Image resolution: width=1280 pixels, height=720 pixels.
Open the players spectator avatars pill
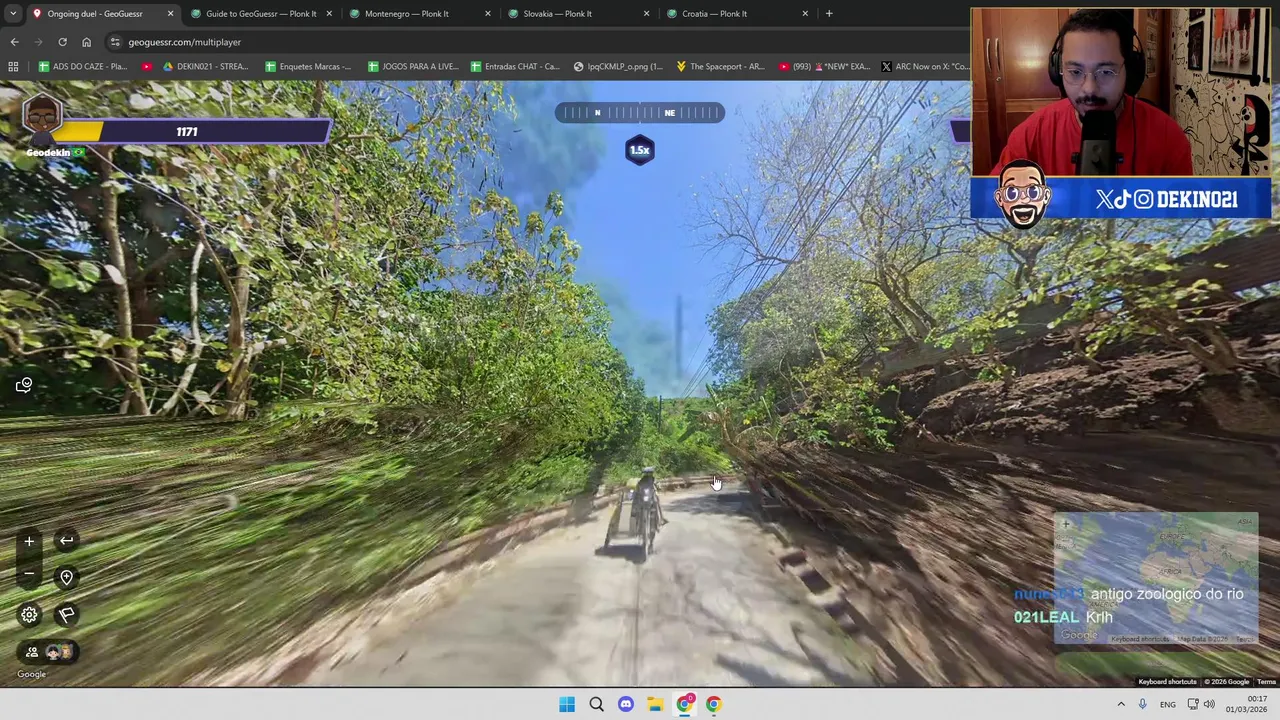point(48,652)
